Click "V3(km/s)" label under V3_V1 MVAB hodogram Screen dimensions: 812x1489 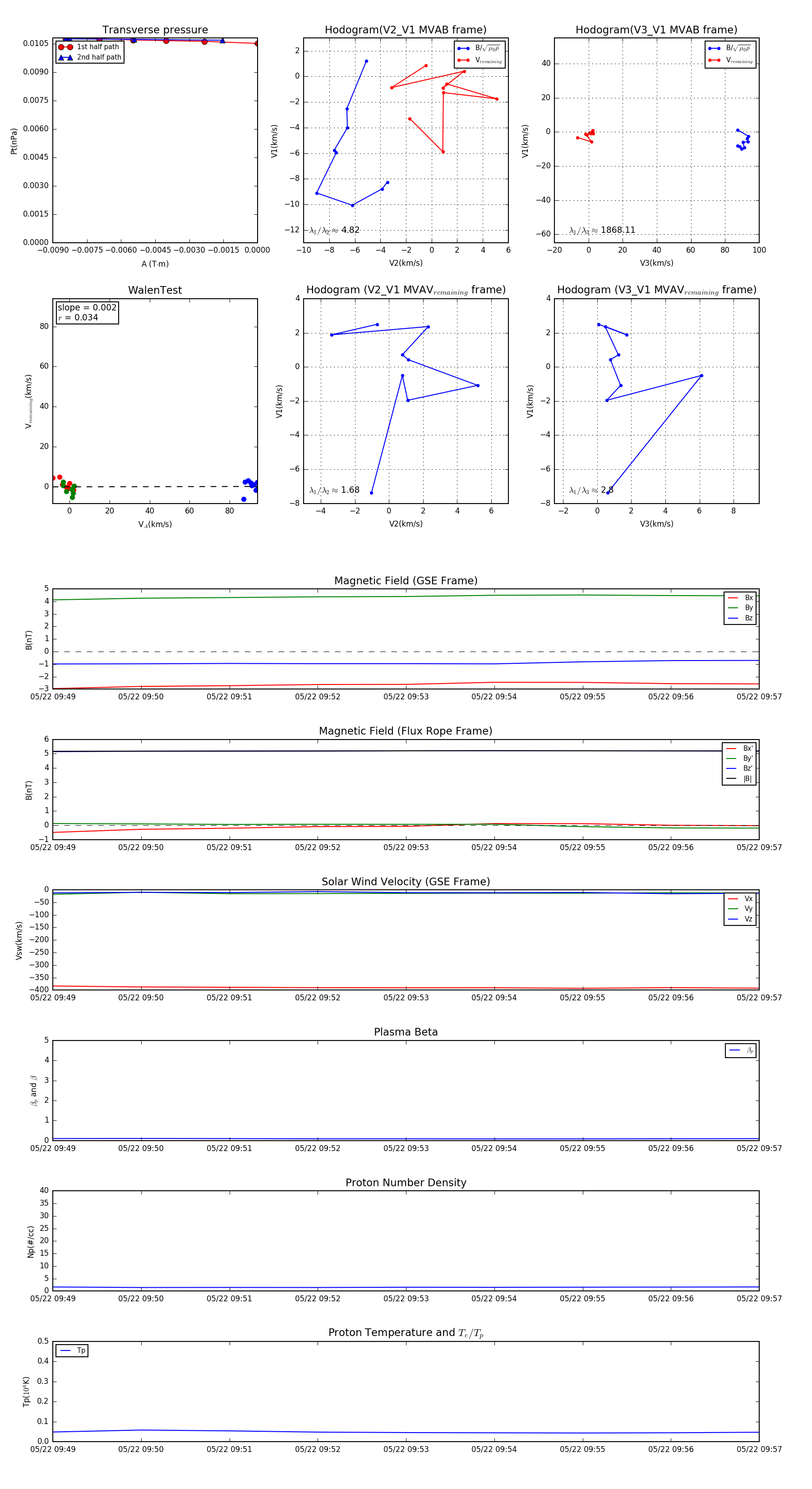click(656, 263)
